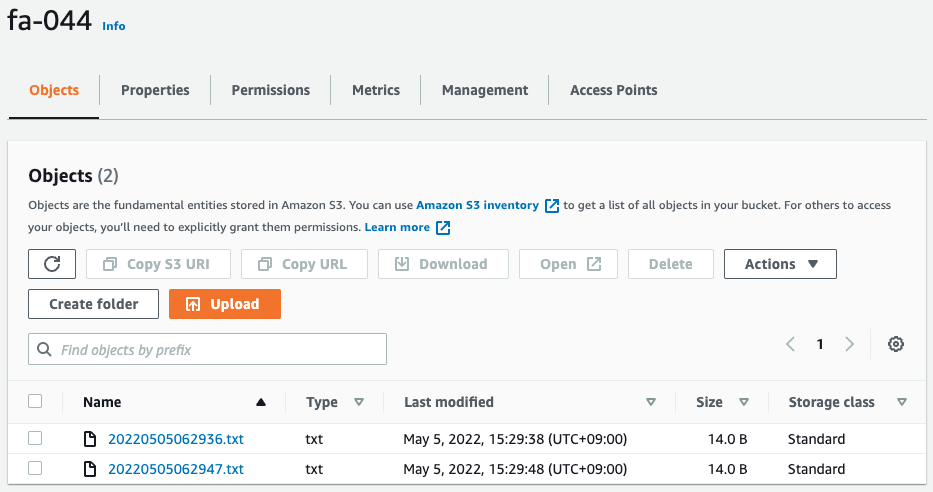
Task: Click the Download button
Action: click(x=443, y=264)
